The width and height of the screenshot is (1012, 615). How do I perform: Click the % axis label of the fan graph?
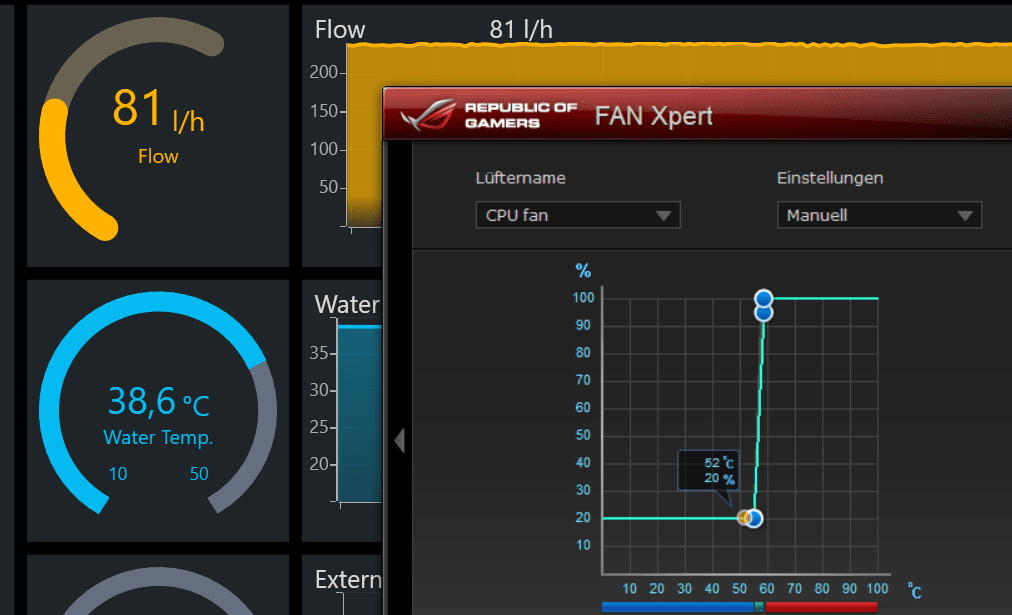583,270
